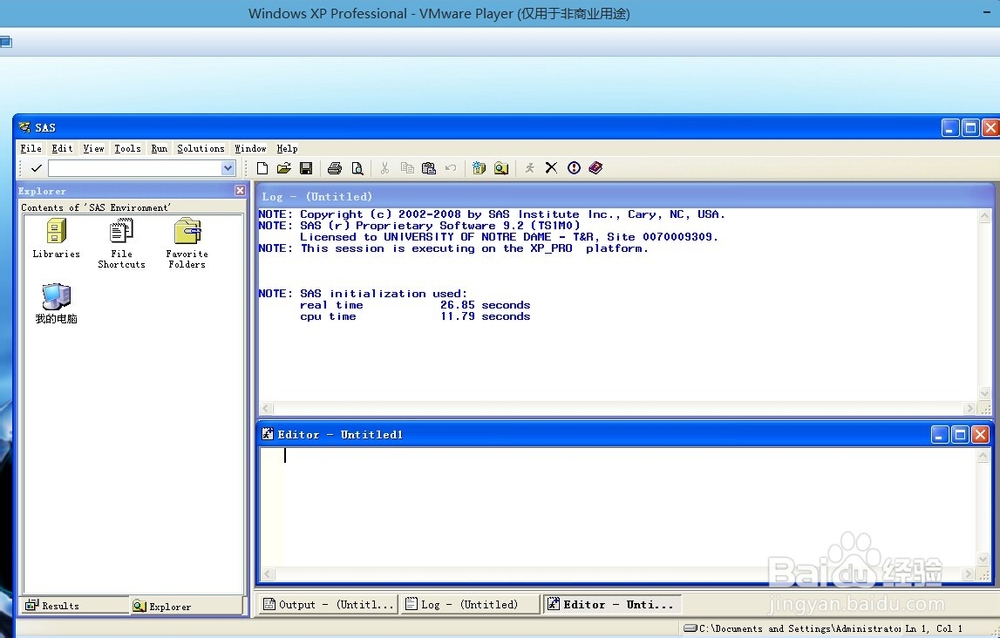
Task: Switch to the Explorer tab
Action: point(186,605)
